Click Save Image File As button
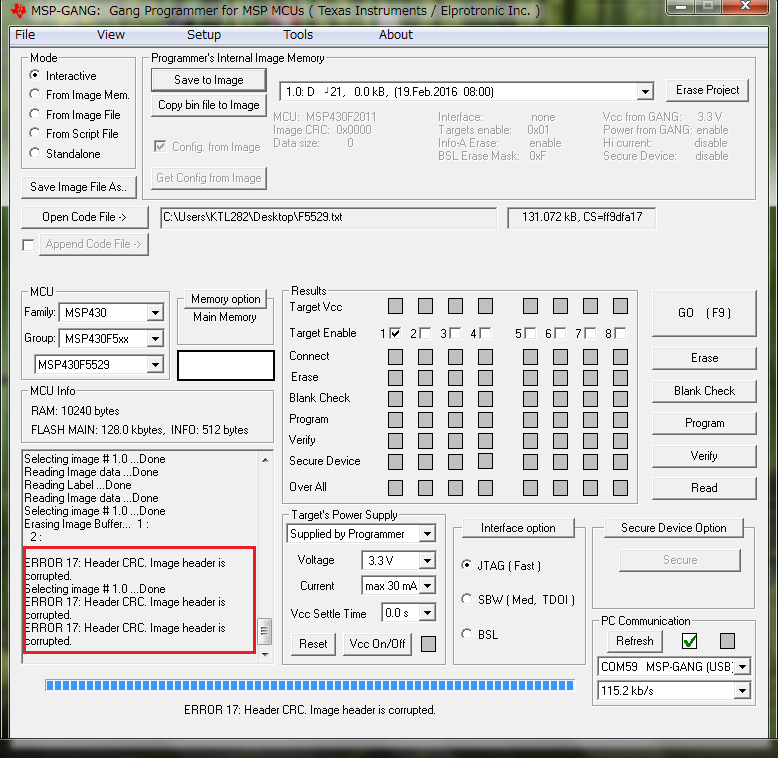 pos(78,187)
